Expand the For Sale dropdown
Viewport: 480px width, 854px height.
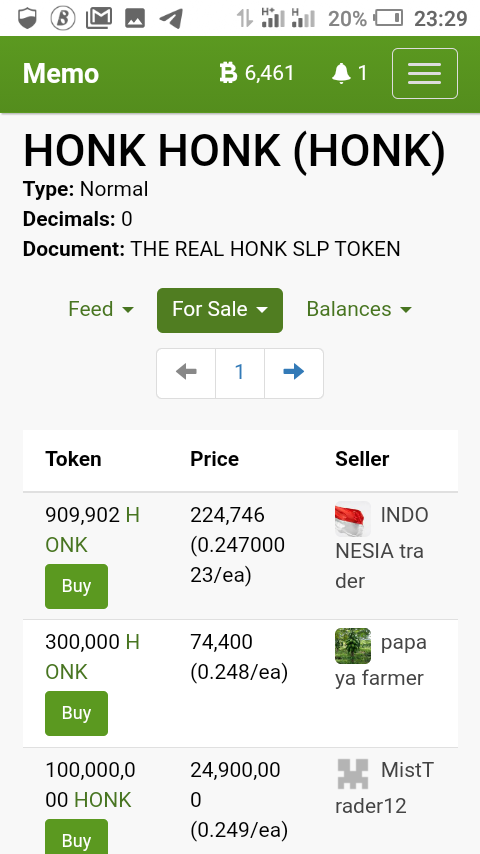[220, 310]
